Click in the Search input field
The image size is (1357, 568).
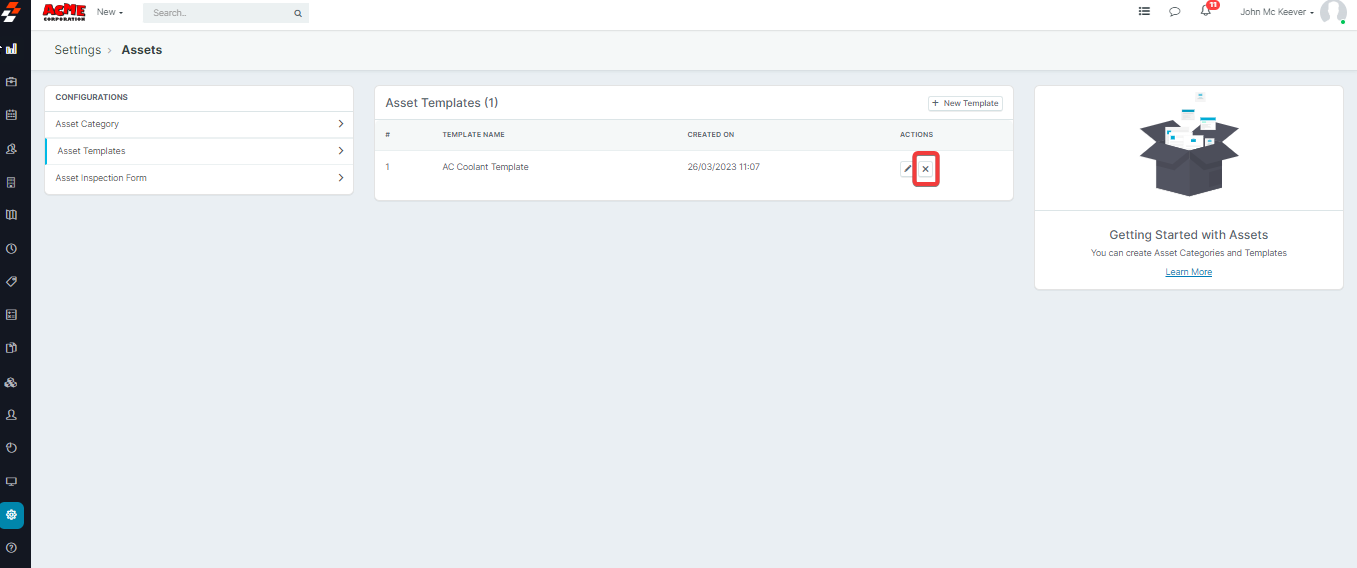[x=220, y=14]
